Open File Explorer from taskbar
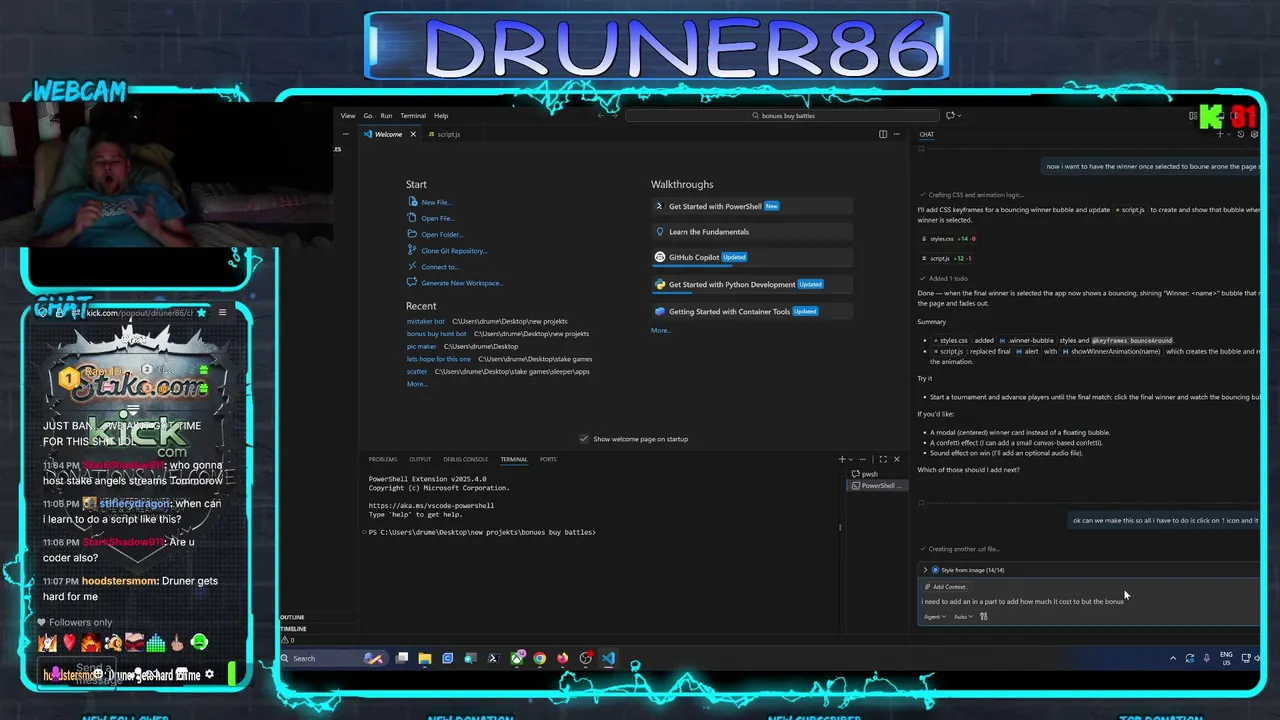Screen dimensions: 1280x720 click(425, 658)
